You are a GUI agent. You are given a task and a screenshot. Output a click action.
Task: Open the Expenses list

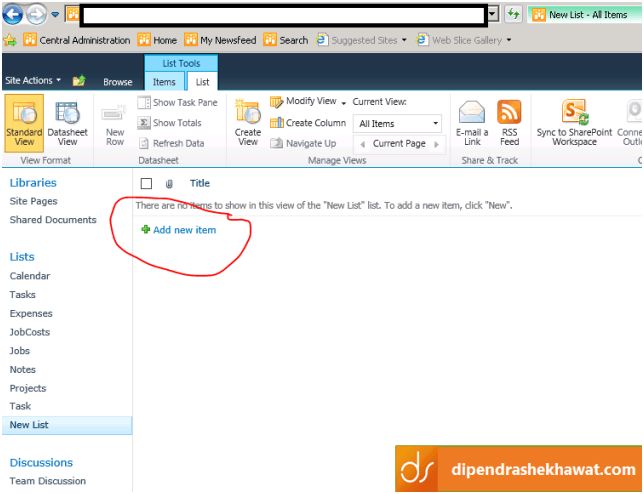31,313
